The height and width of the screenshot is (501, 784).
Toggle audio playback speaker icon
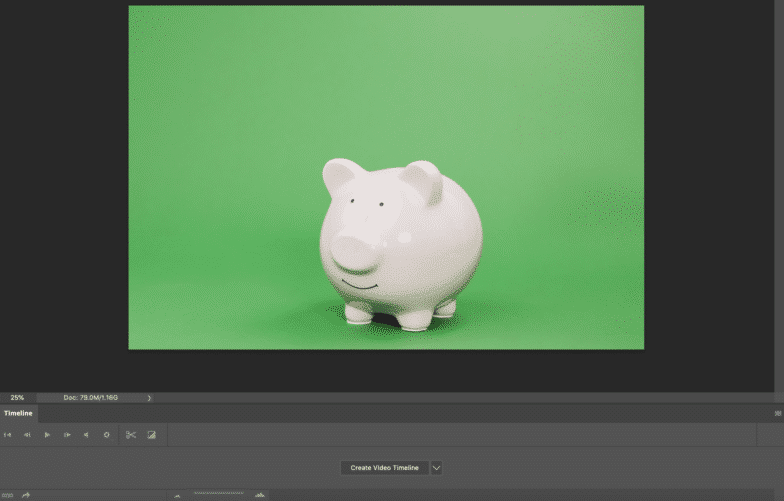[x=86, y=435]
